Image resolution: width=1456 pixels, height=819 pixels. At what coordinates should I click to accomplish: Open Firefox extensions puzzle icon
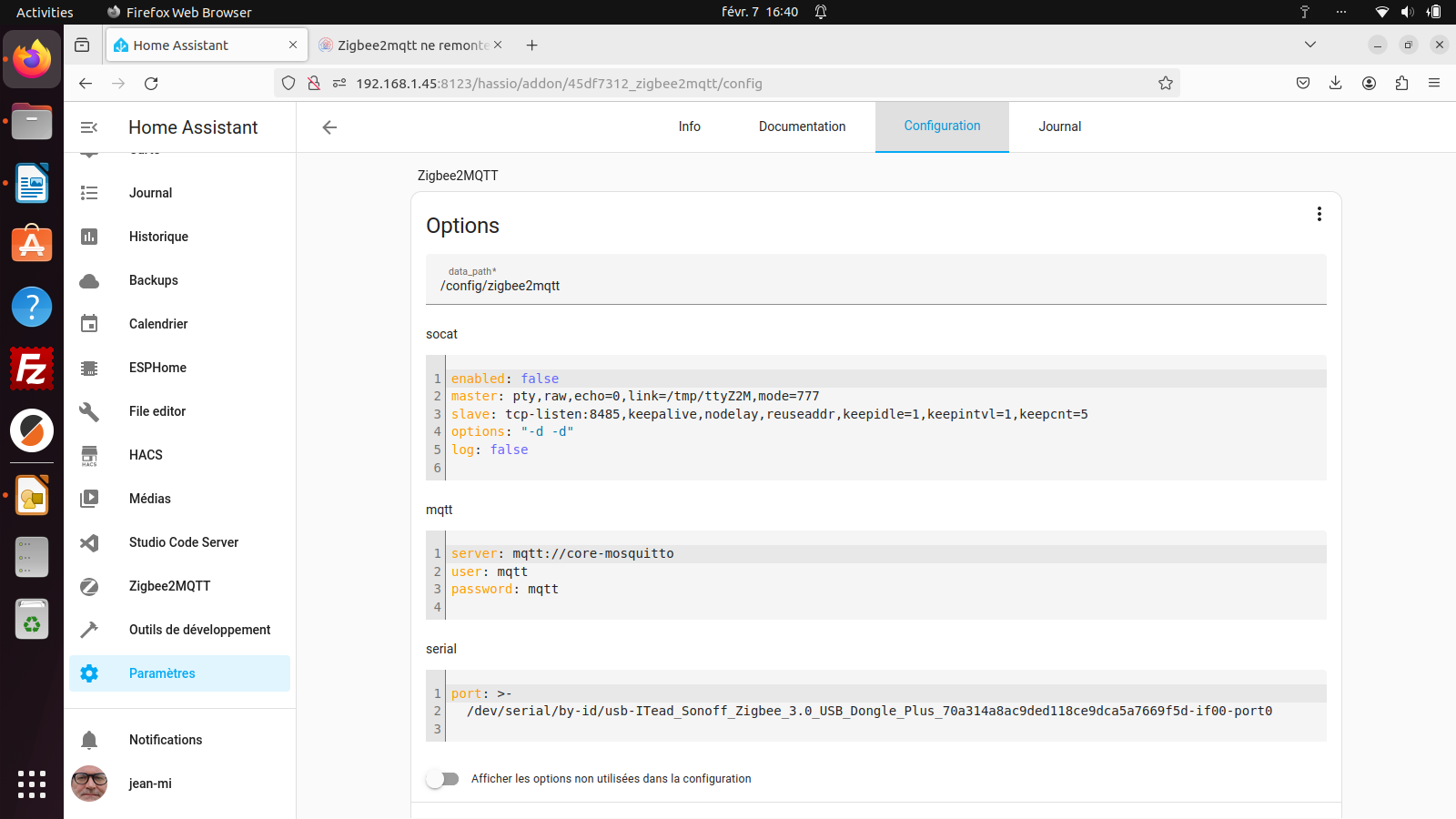1401,83
